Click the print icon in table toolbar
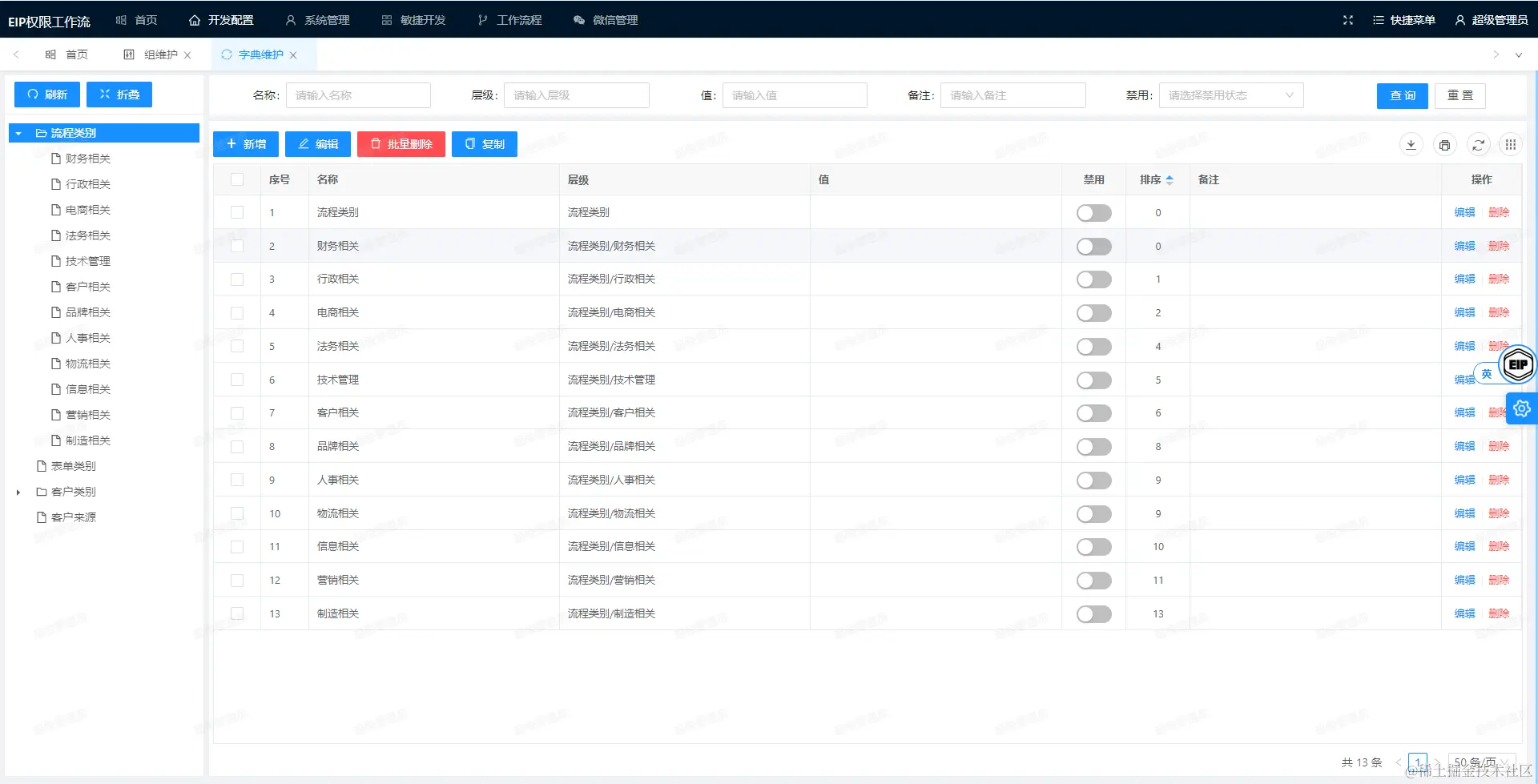This screenshot has height=784, width=1538. click(1444, 144)
